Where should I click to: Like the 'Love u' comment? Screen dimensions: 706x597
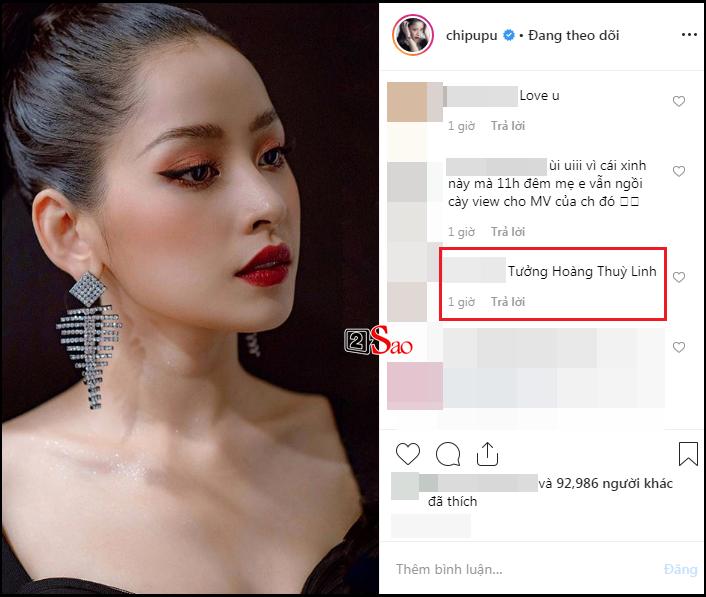pyautogui.click(x=679, y=101)
